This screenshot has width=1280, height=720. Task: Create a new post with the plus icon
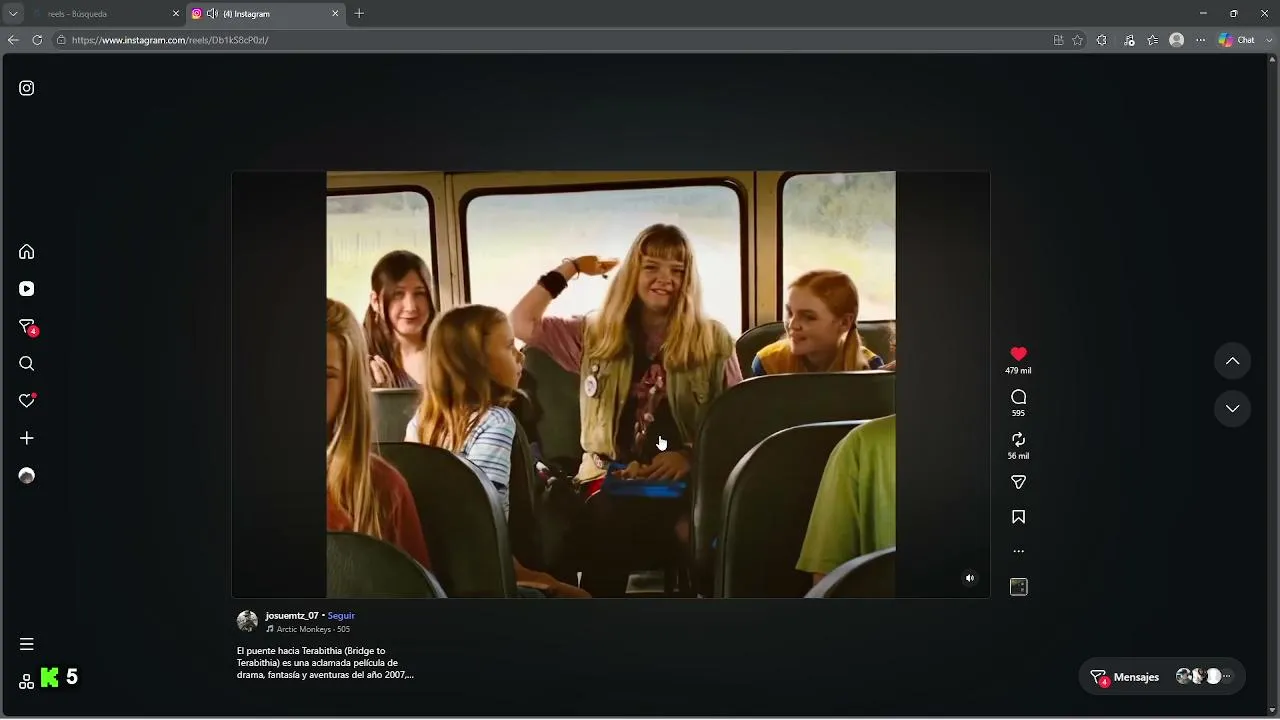tap(27, 438)
